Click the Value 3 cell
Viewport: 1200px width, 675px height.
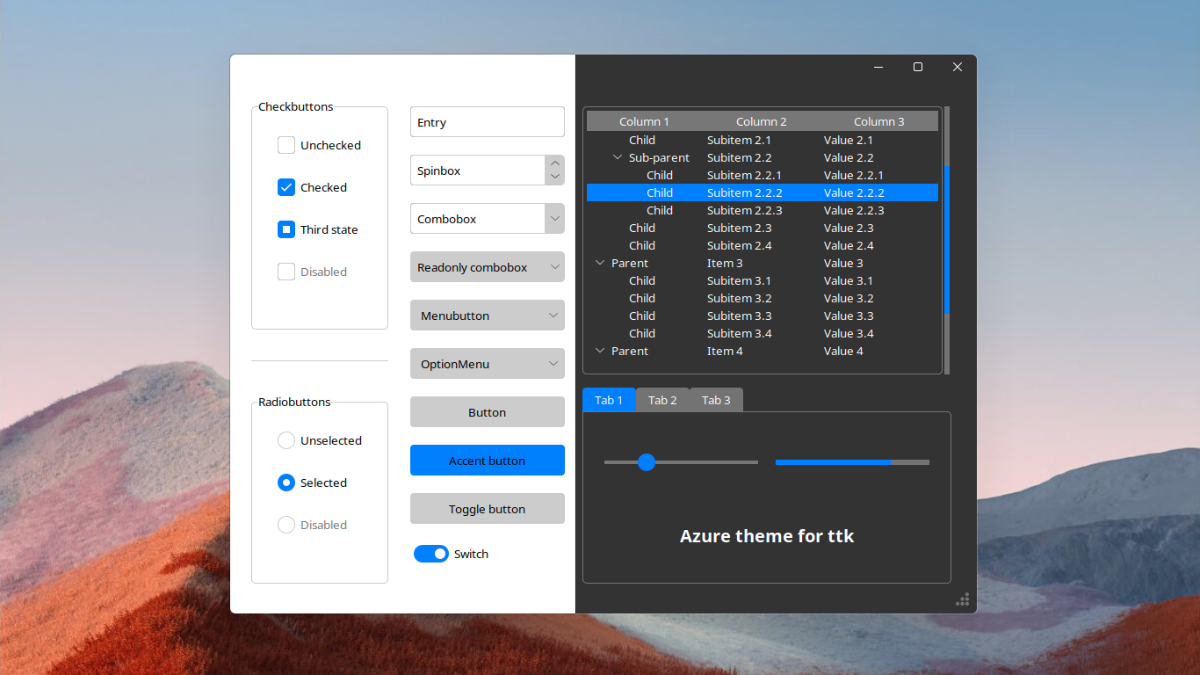[x=843, y=263]
